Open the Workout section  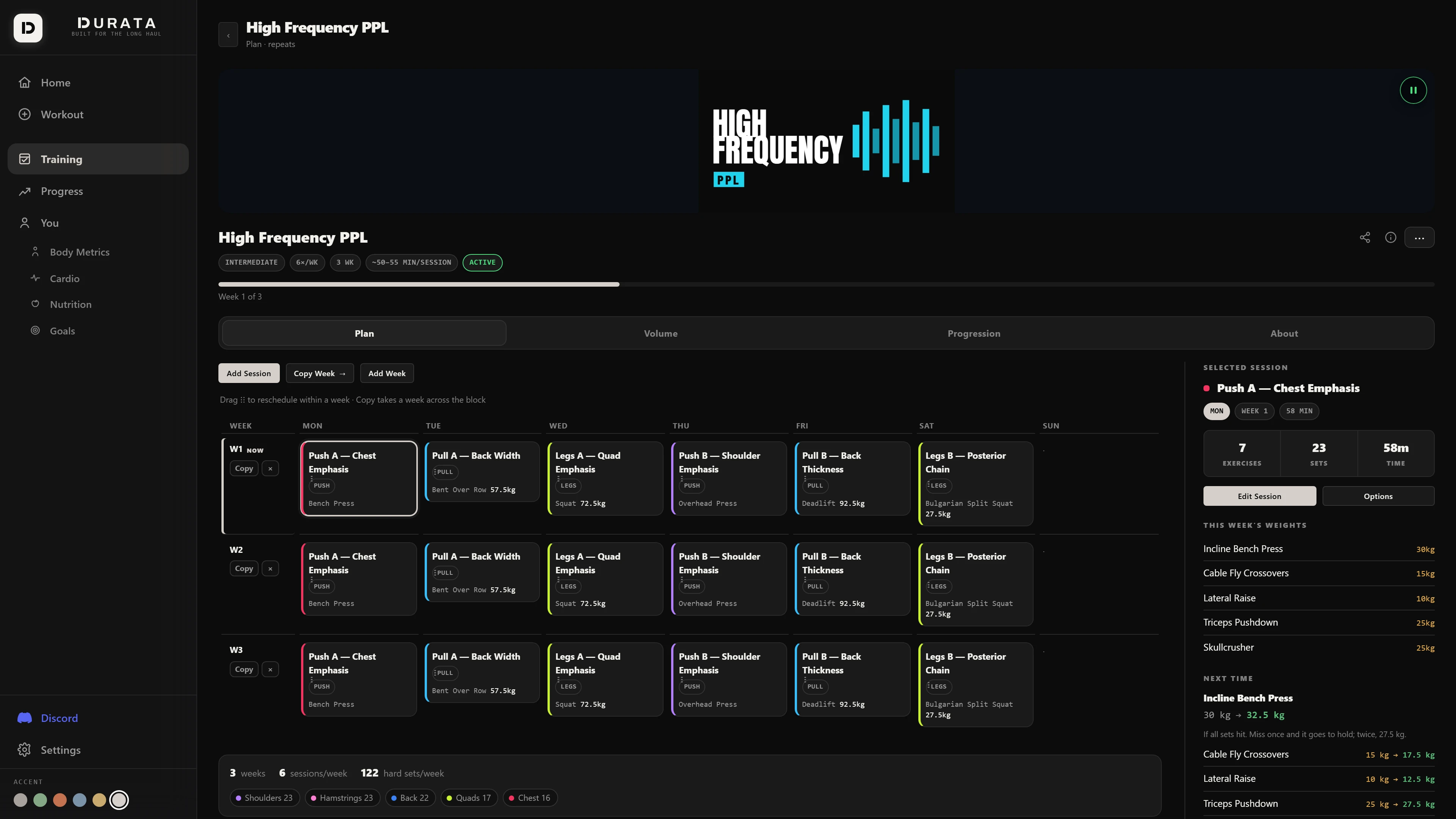[x=98, y=114]
